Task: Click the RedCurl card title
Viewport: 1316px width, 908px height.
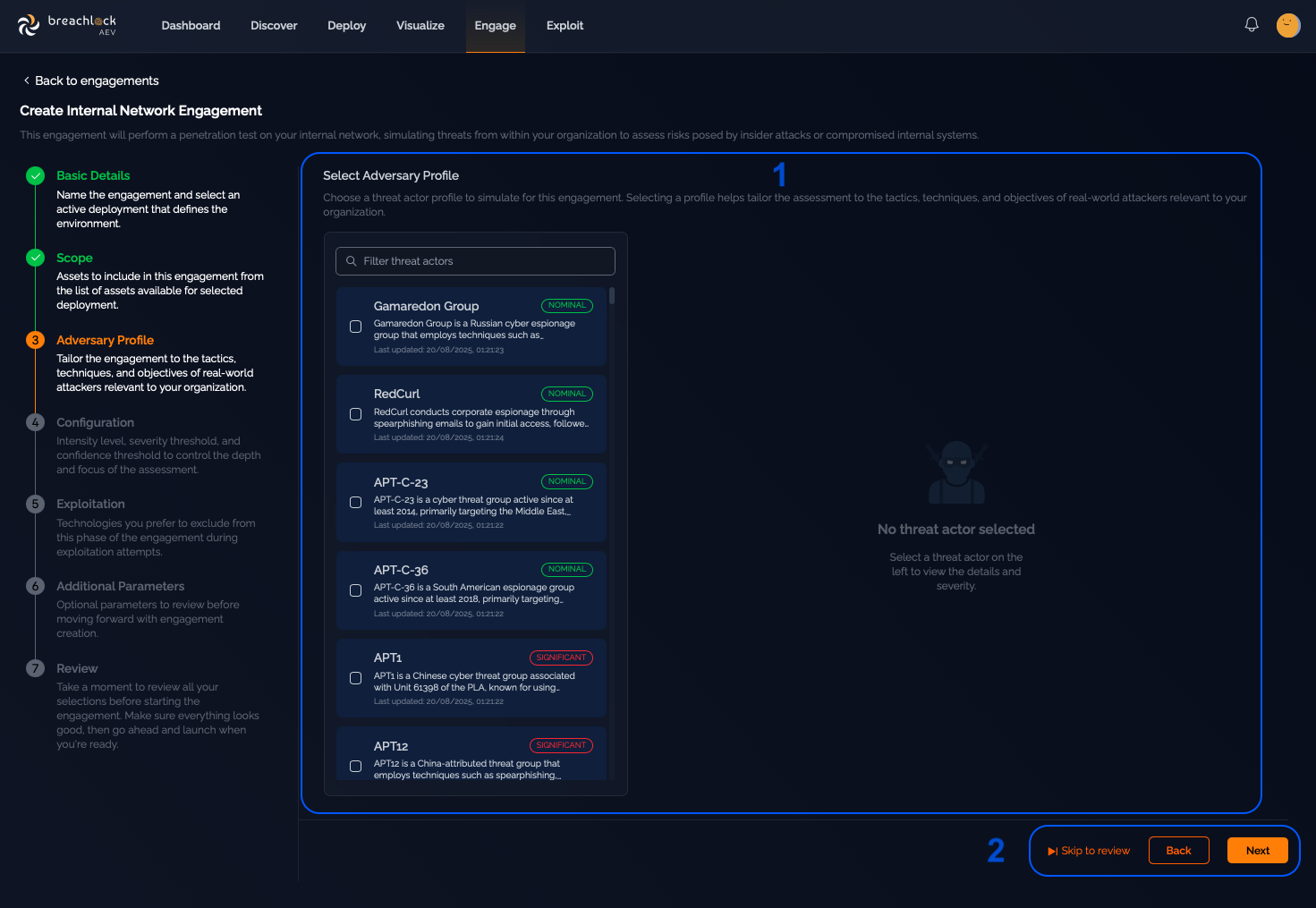Action: tap(396, 394)
